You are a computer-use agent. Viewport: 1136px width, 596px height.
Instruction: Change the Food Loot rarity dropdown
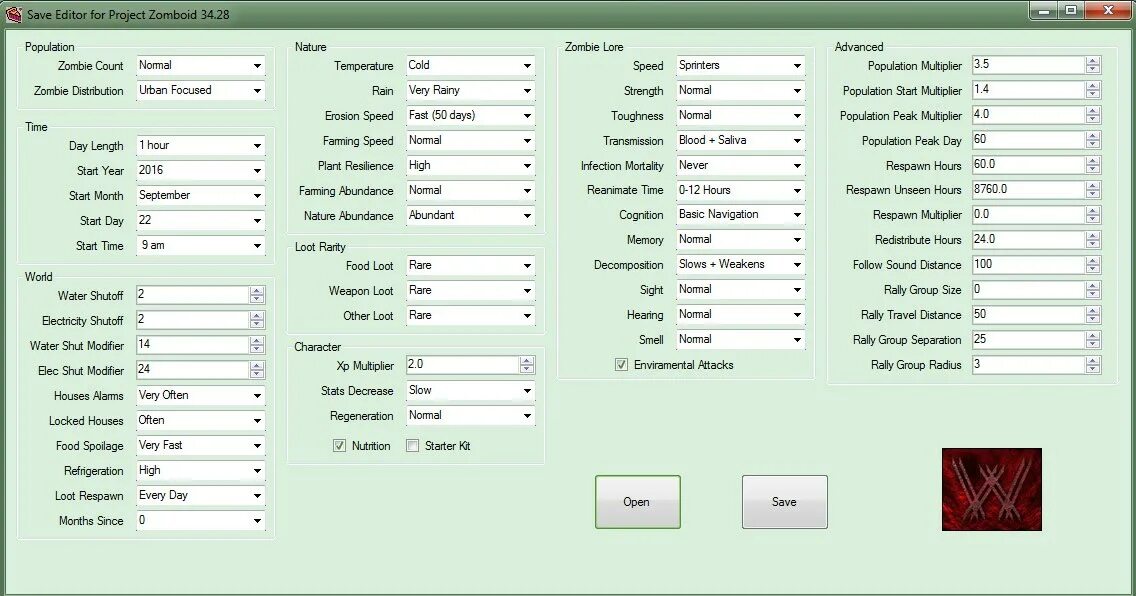pos(470,266)
